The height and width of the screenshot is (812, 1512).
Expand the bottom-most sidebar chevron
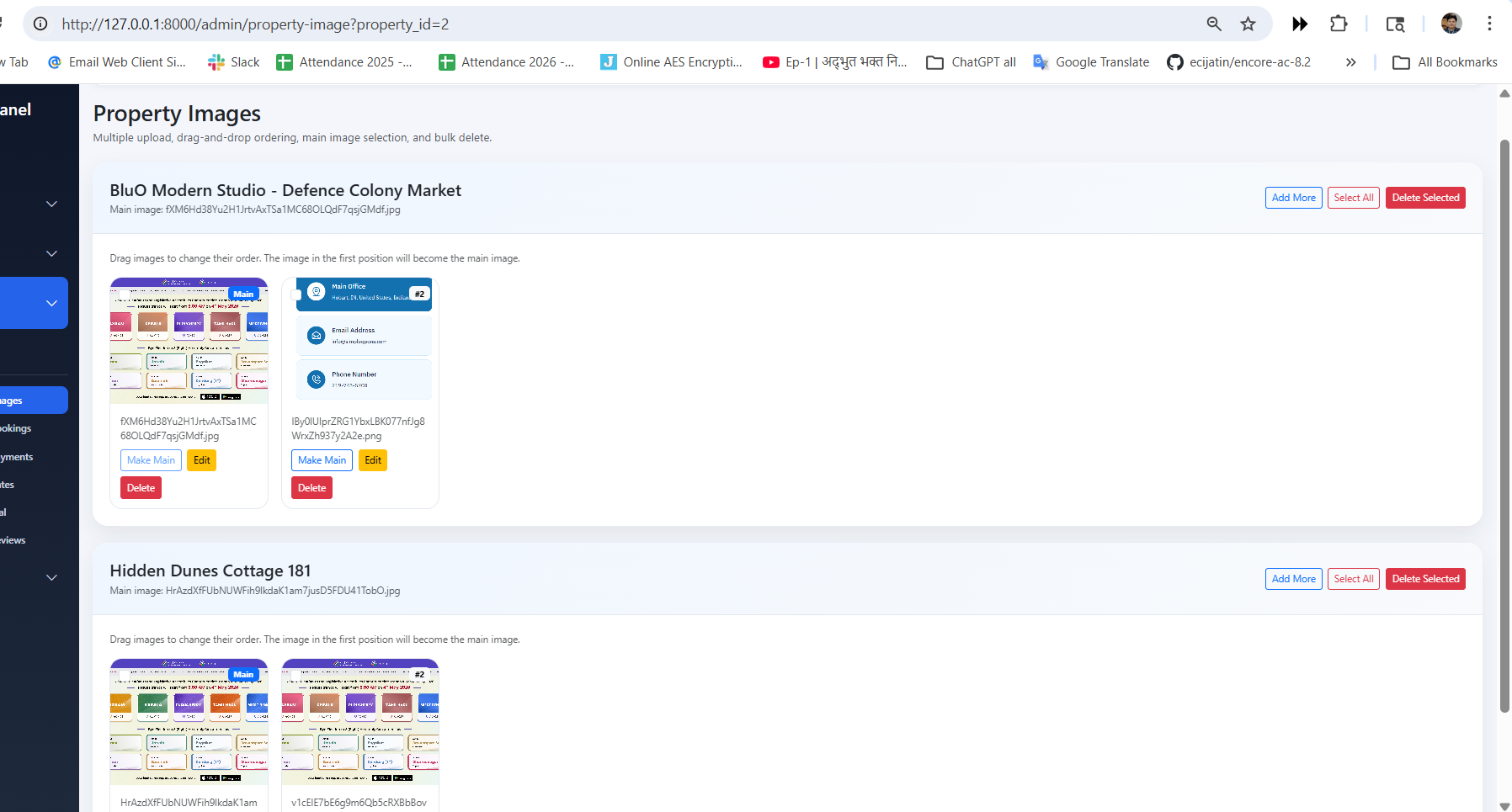click(x=51, y=577)
